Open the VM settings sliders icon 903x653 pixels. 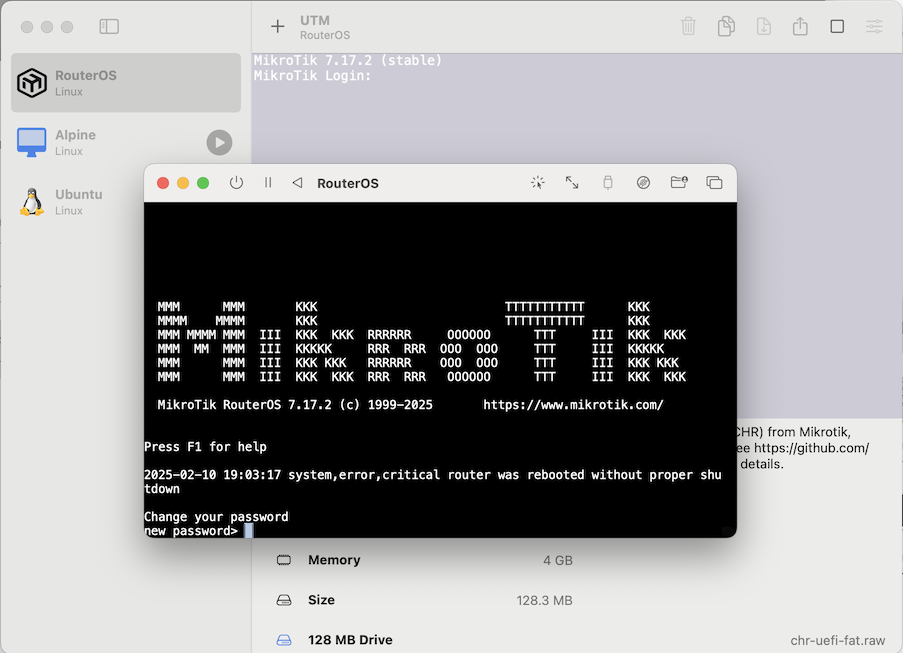pos(873,27)
